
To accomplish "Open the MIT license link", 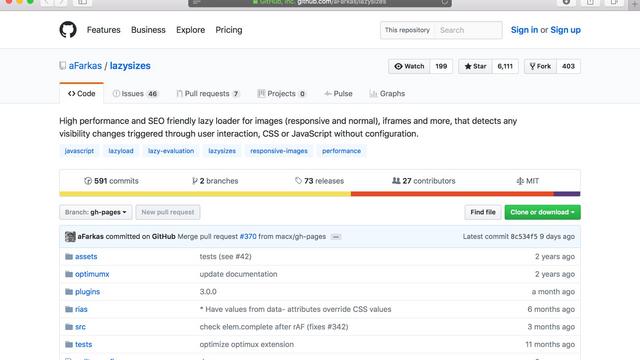I will 528,181.
